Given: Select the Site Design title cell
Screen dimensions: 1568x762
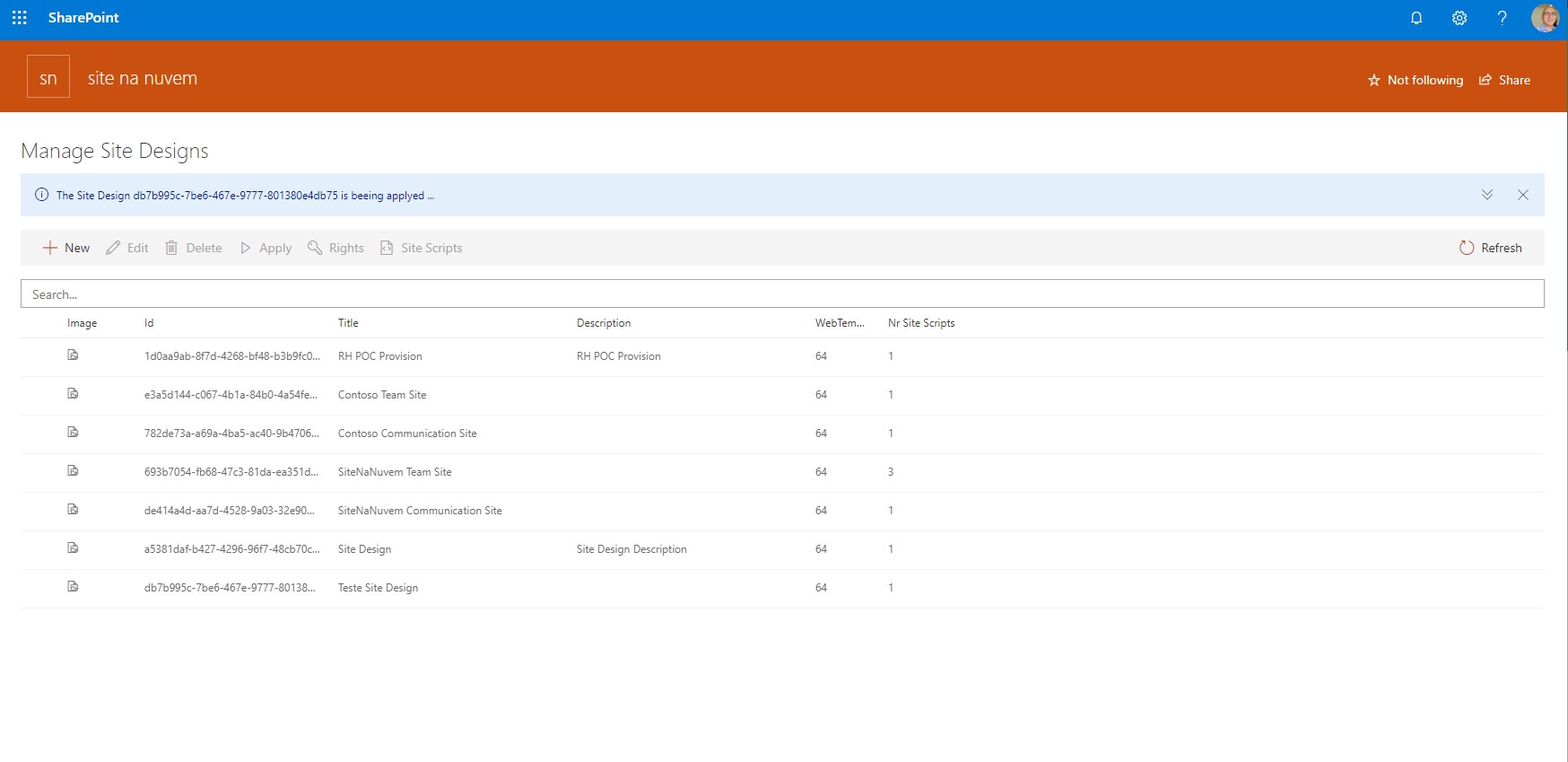Looking at the screenshot, I should (x=364, y=549).
